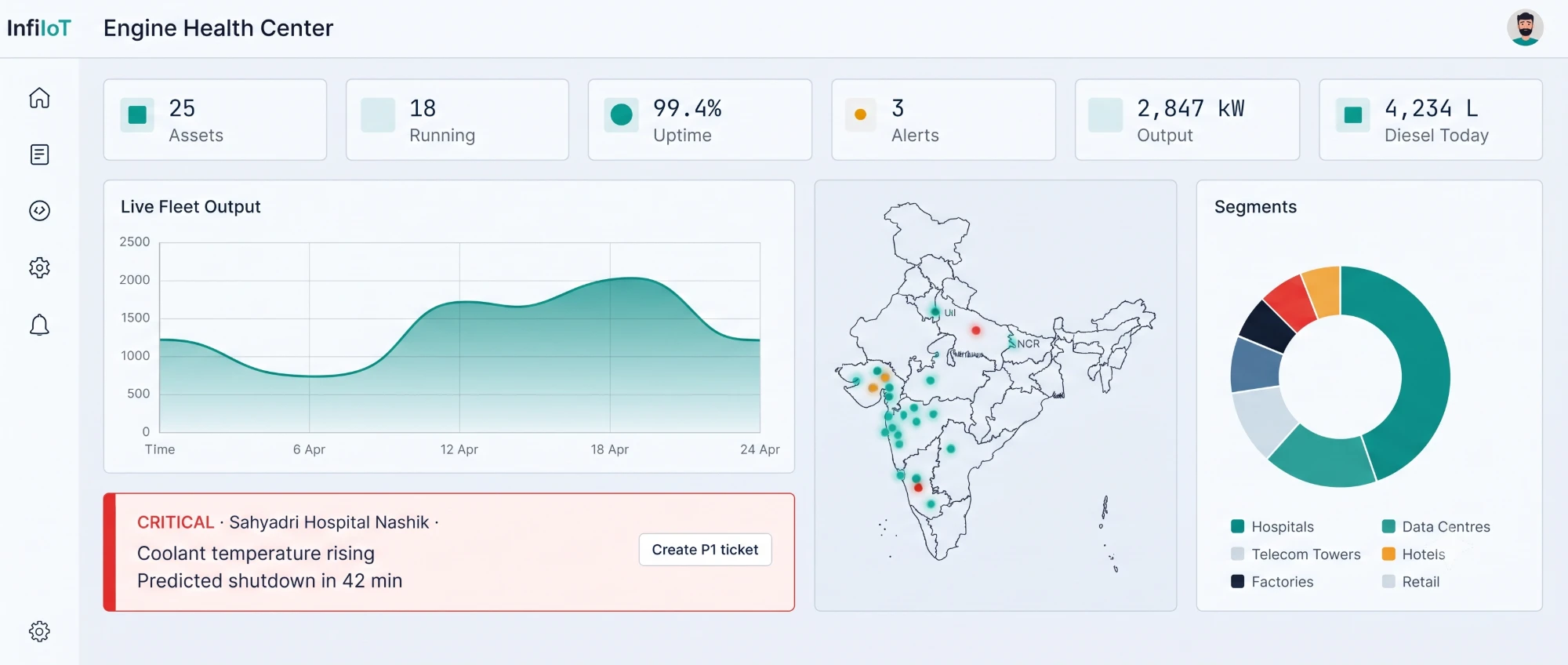This screenshot has height=665, width=1568.
Task: Select the circular code icon in sidebar
Action: (39, 211)
